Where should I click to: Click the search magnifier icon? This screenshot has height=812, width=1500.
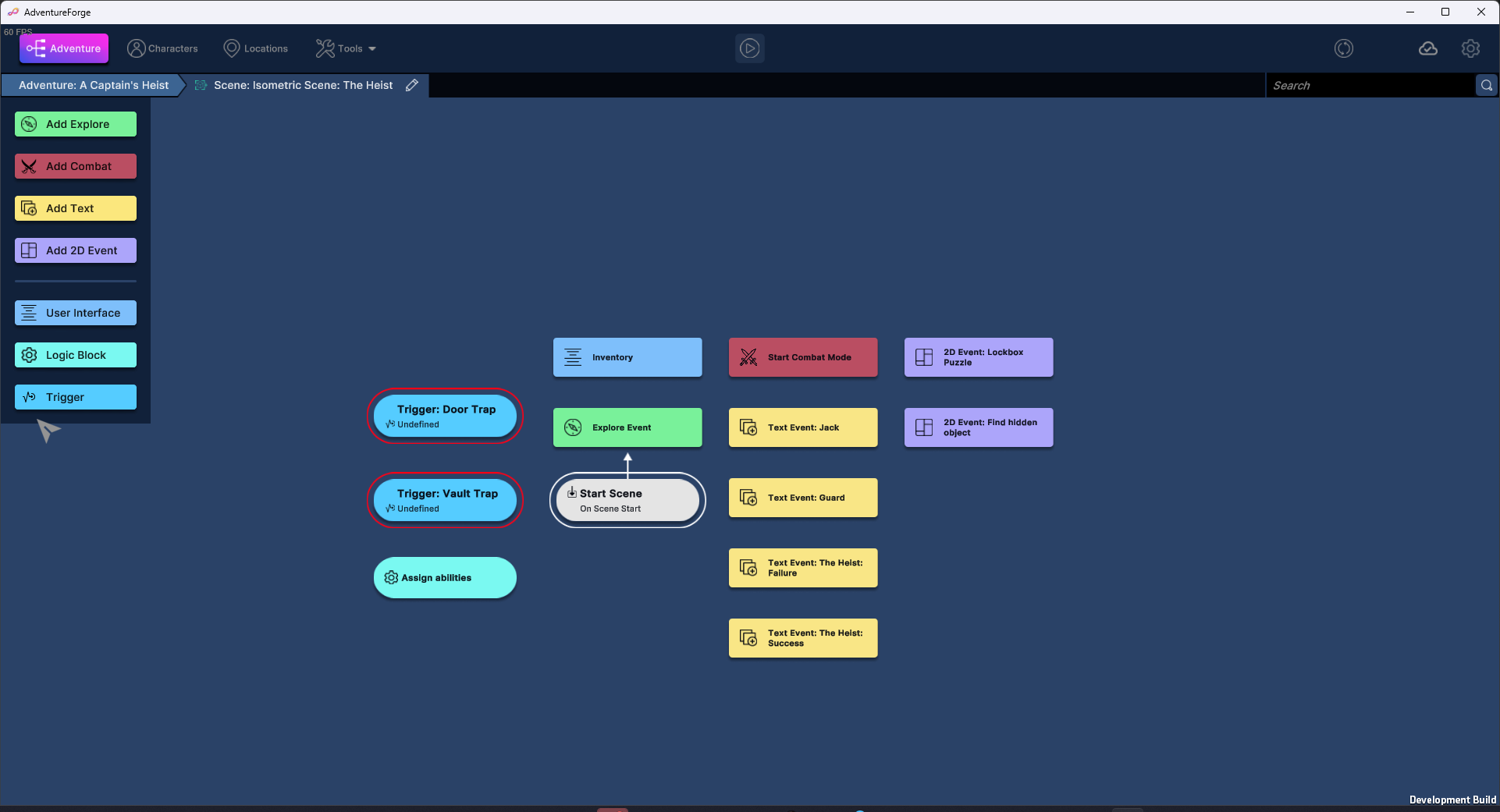[x=1486, y=86]
